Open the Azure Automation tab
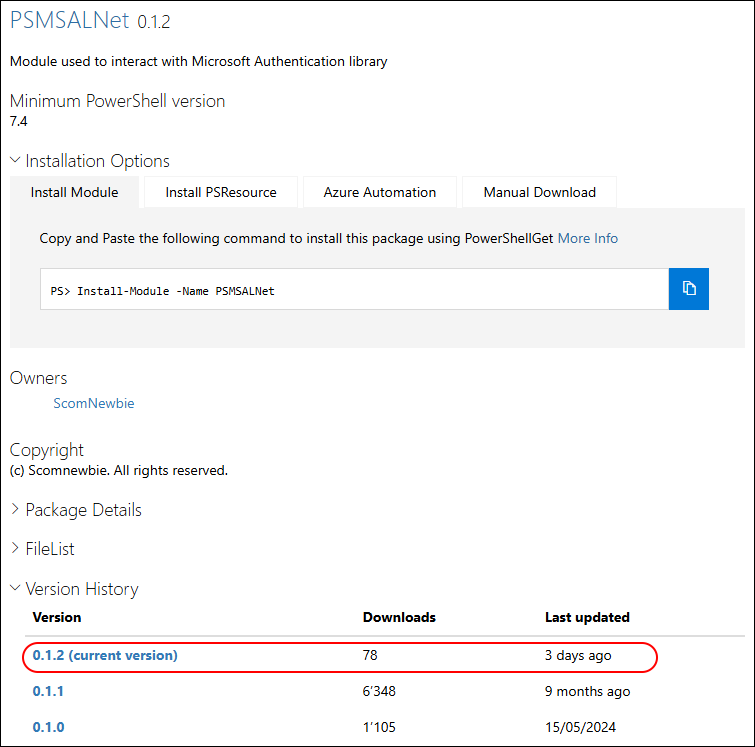The width and height of the screenshot is (755, 747). [x=379, y=192]
